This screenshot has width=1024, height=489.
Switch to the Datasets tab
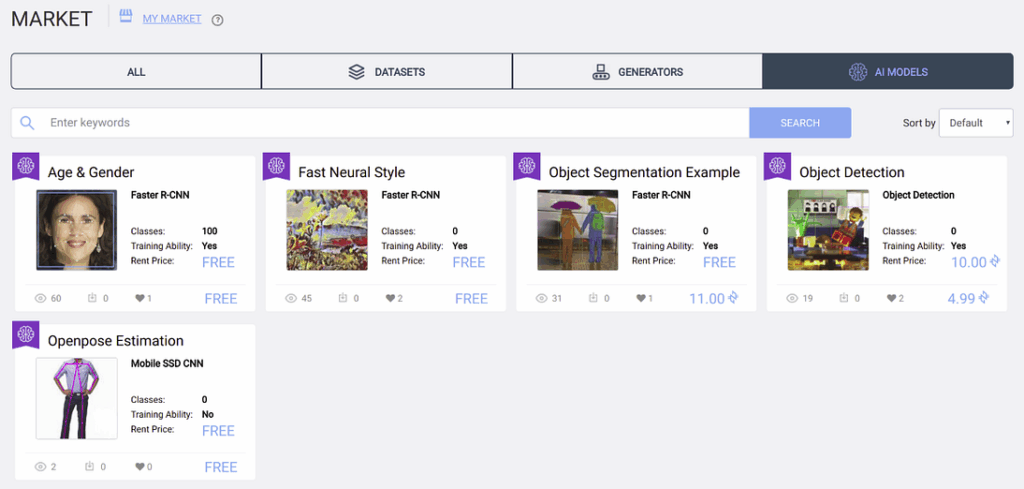(386, 72)
